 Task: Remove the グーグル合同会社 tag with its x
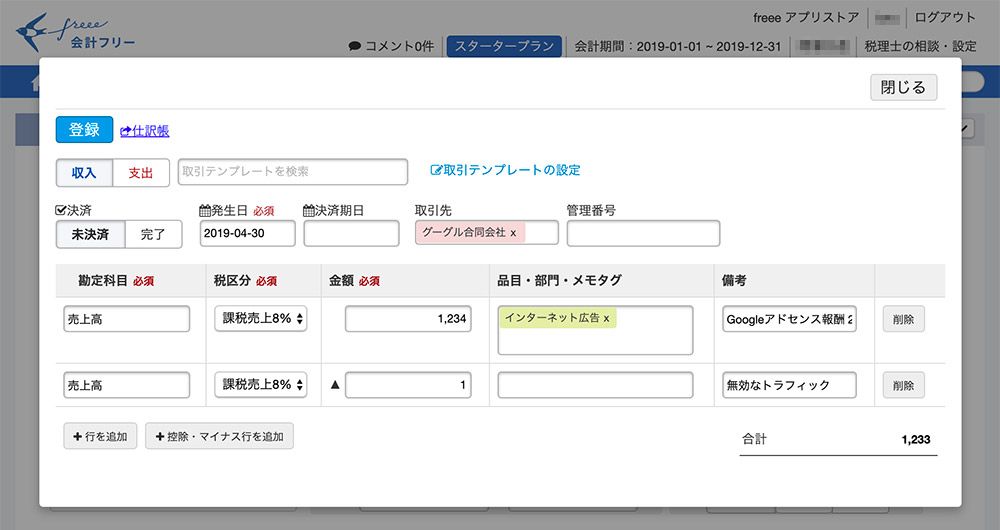(513, 233)
